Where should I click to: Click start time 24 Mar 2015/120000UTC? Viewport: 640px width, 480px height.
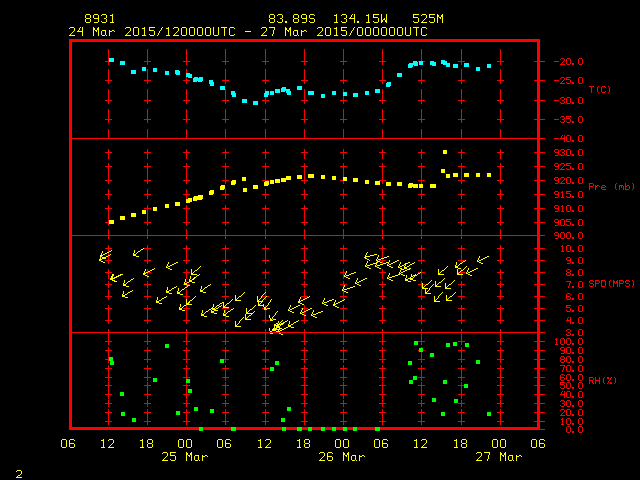pyautogui.click(x=152, y=32)
